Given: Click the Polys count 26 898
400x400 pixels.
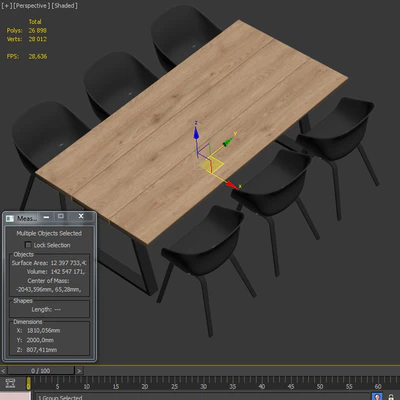Looking at the screenshot, I should [38, 30].
